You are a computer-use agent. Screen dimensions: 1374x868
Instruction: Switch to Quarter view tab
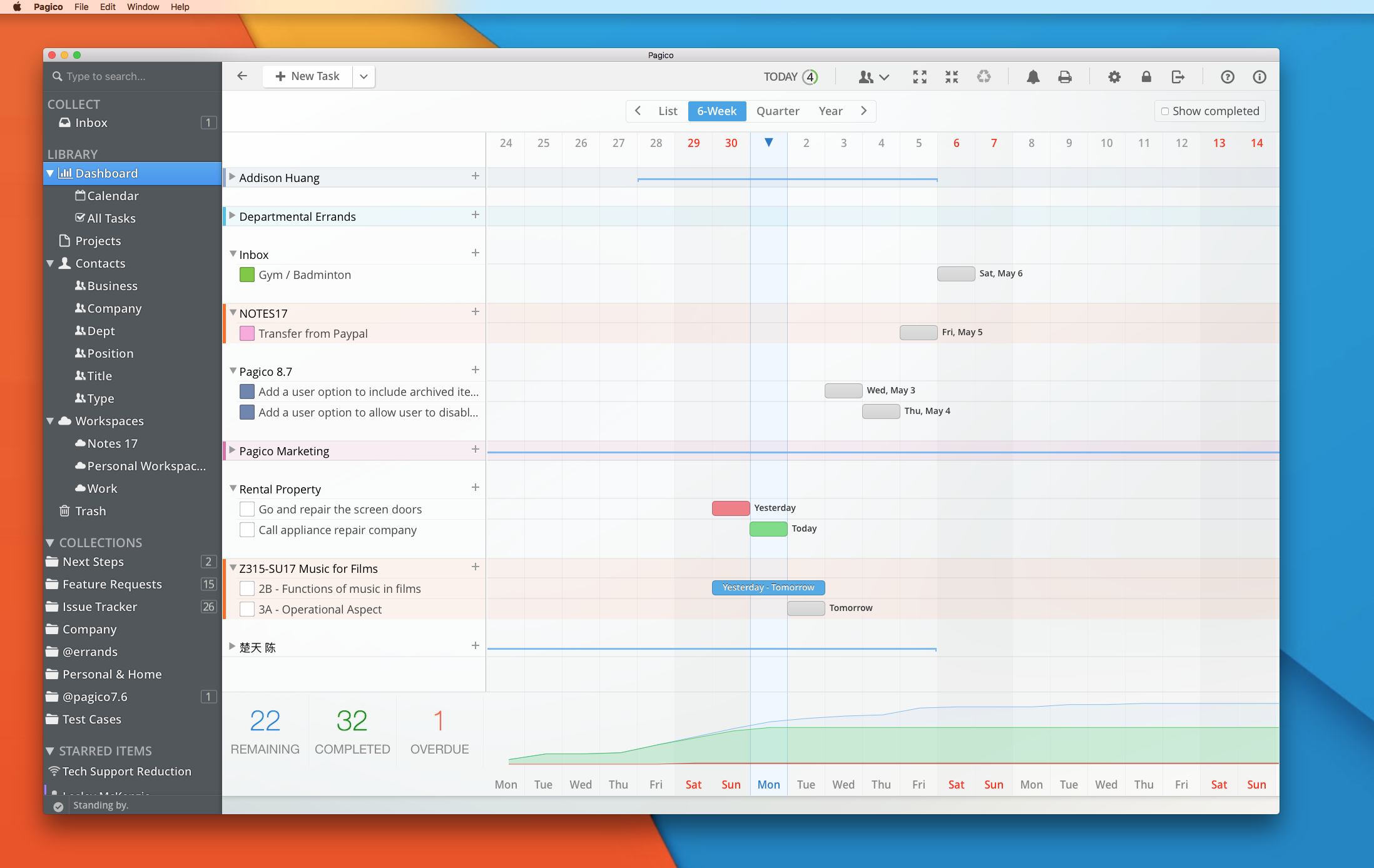(778, 111)
